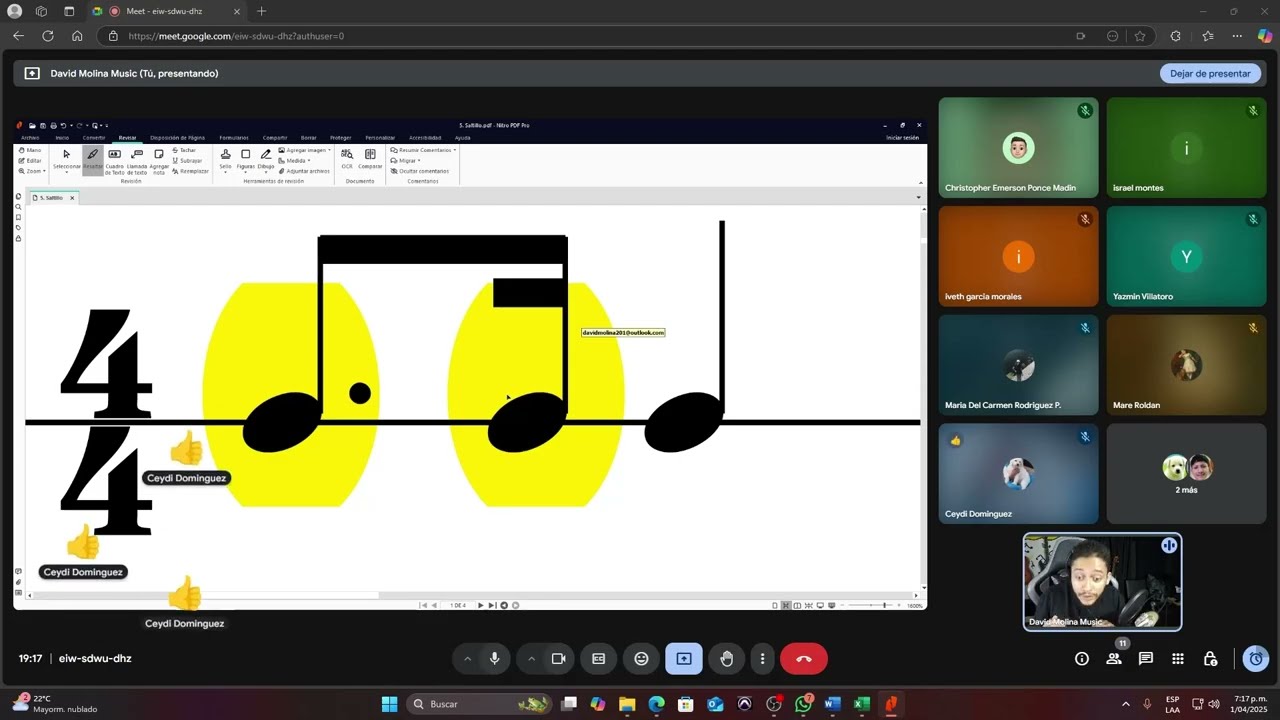Open the Meet timer clock button
This screenshot has width=1280, height=720.
pyautogui.click(x=1256, y=659)
